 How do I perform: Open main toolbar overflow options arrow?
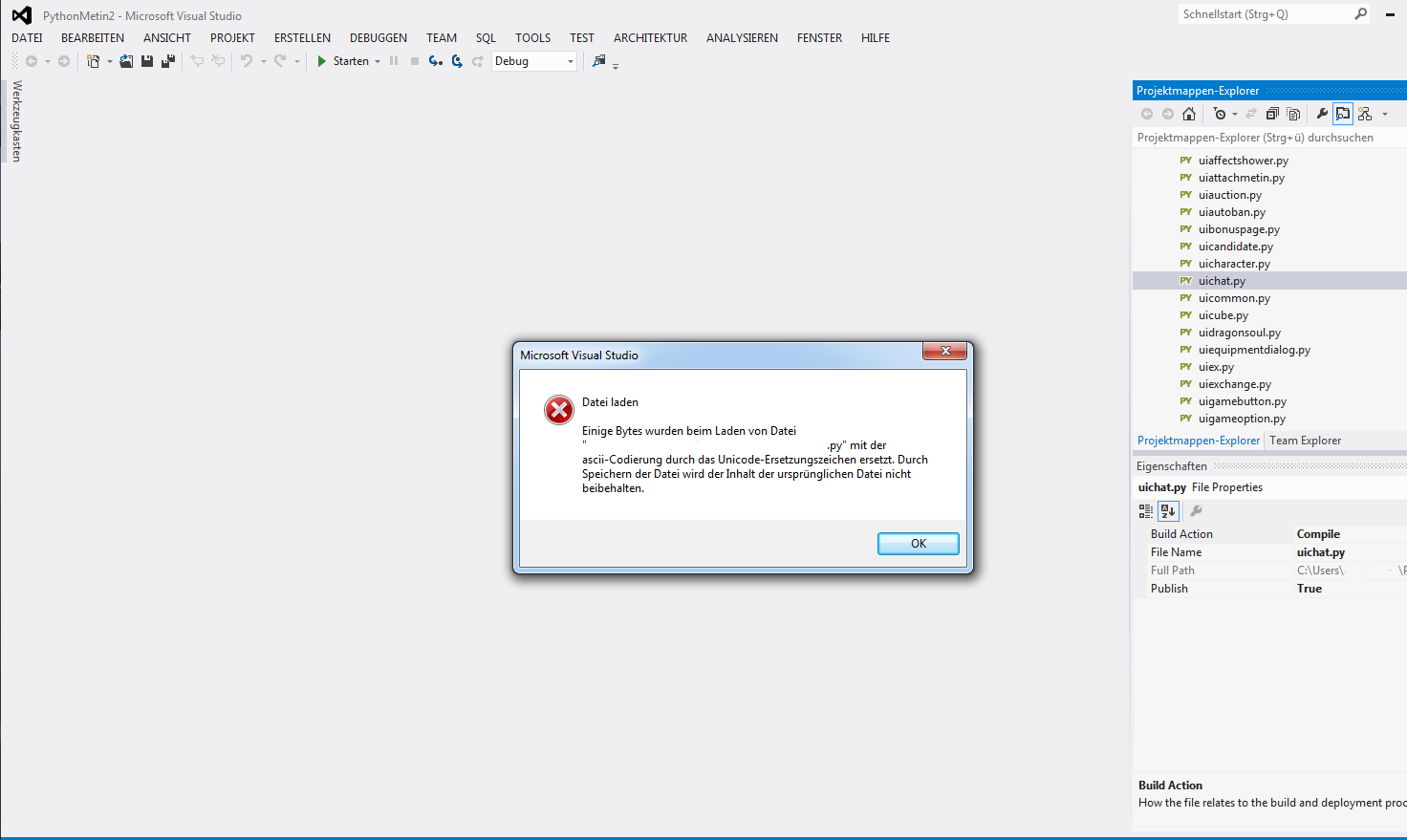click(616, 65)
